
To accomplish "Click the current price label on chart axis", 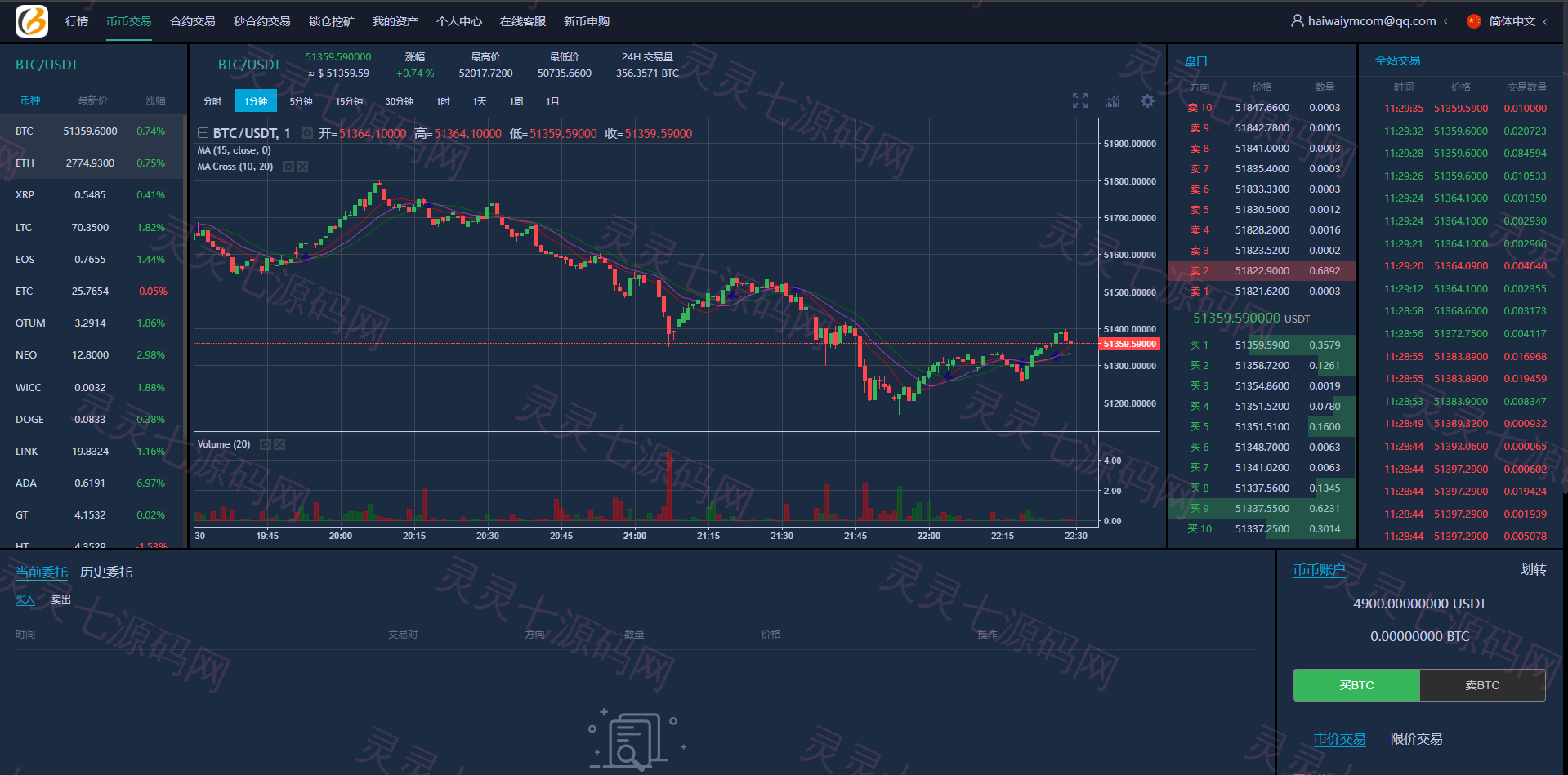I will click(1130, 344).
